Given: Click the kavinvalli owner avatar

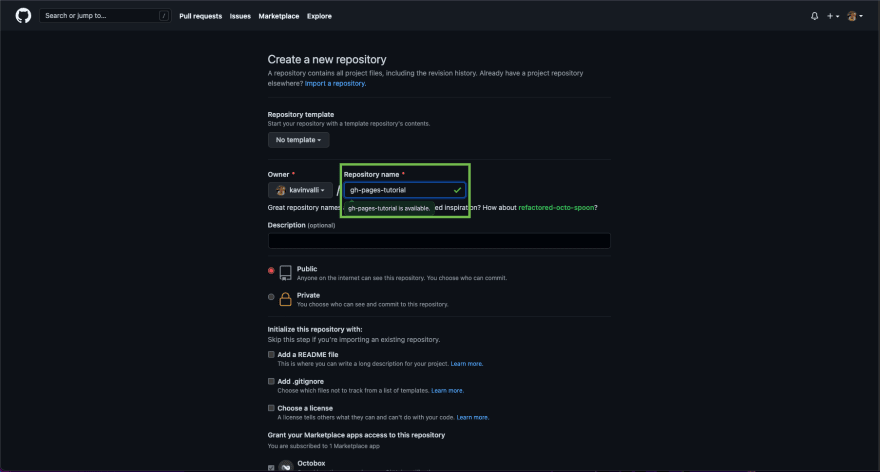Looking at the screenshot, I should point(281,190).
